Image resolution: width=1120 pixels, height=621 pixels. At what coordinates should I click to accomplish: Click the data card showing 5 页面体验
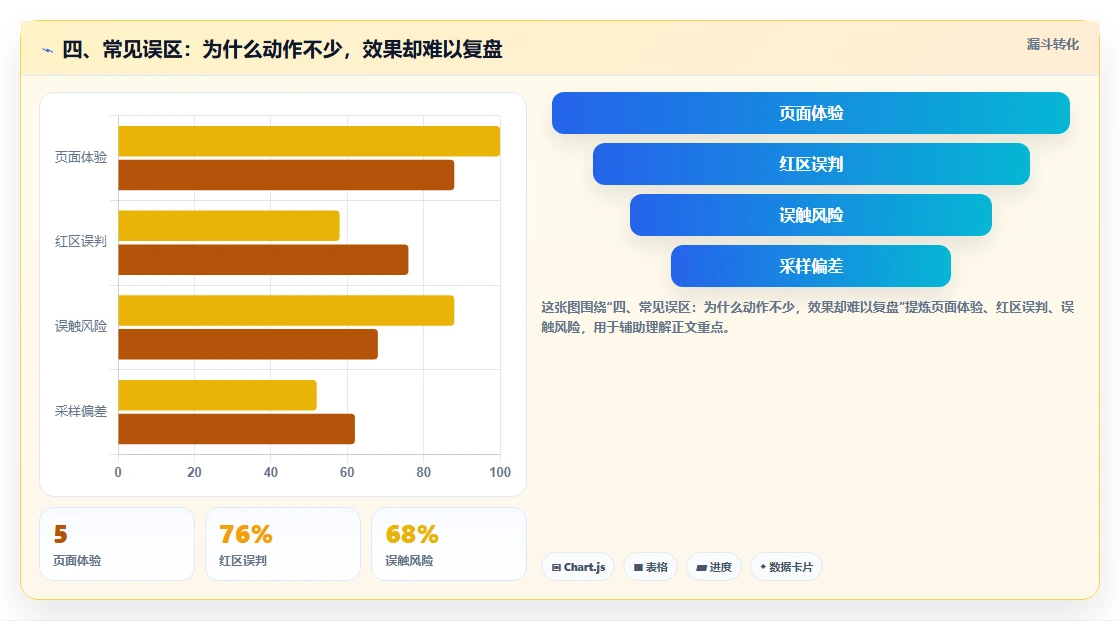point(117,544)
